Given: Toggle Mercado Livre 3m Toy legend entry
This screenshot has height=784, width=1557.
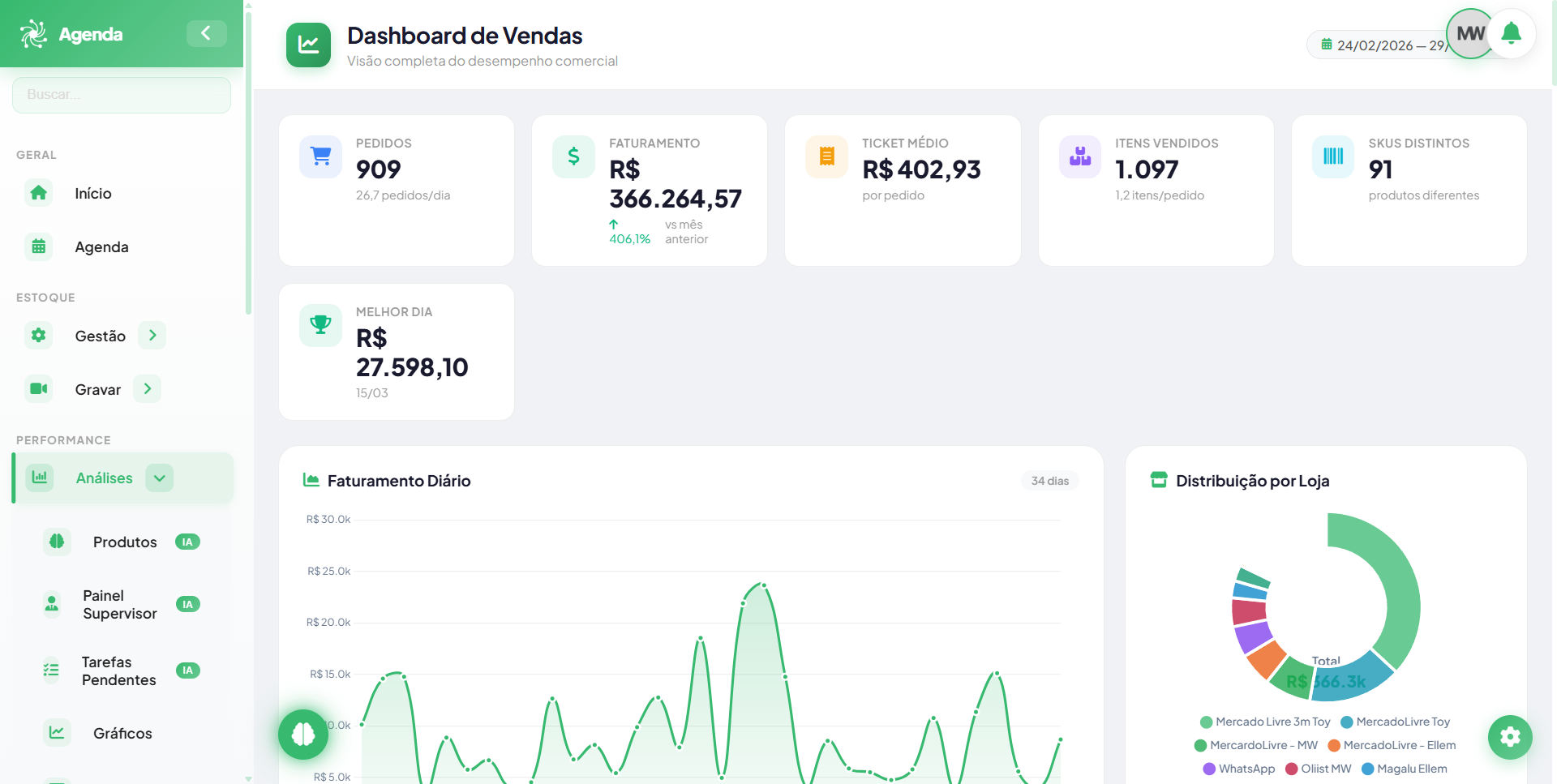Looking at the screenshot, I should pyautogui.click(x=1265, y=722).
